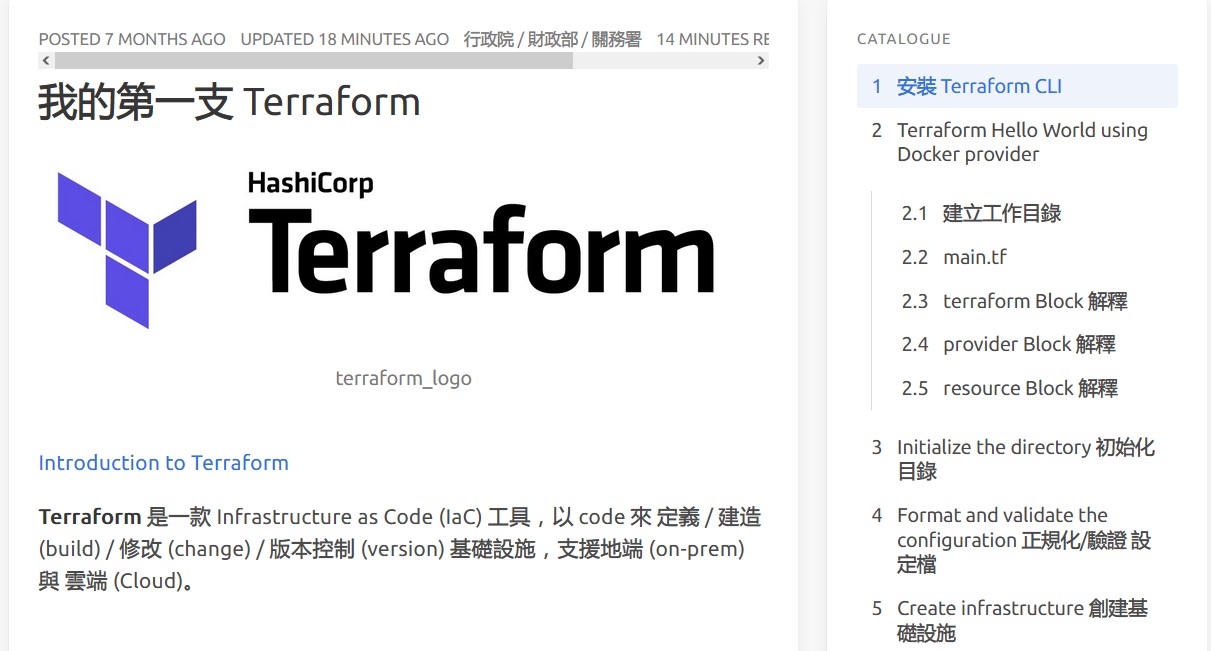
Task: Jump to 2.2 main.tf section
Action: (x=954, y=257)
